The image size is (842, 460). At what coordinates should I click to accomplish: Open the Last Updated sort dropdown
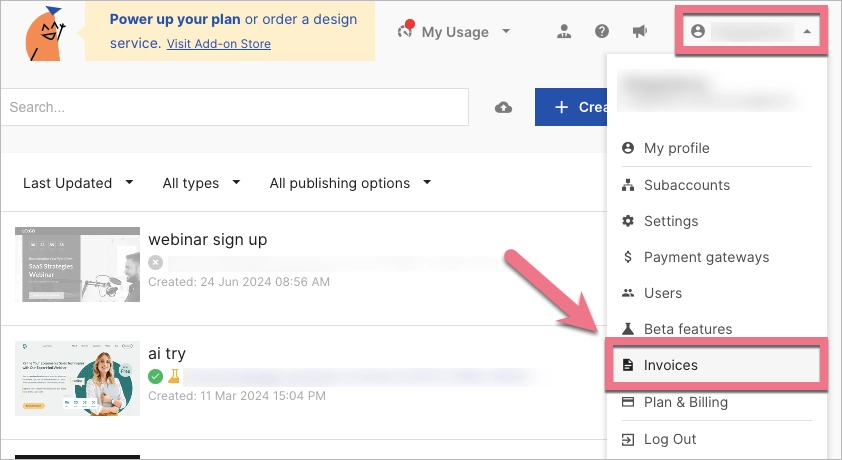[x=78, y=183]
